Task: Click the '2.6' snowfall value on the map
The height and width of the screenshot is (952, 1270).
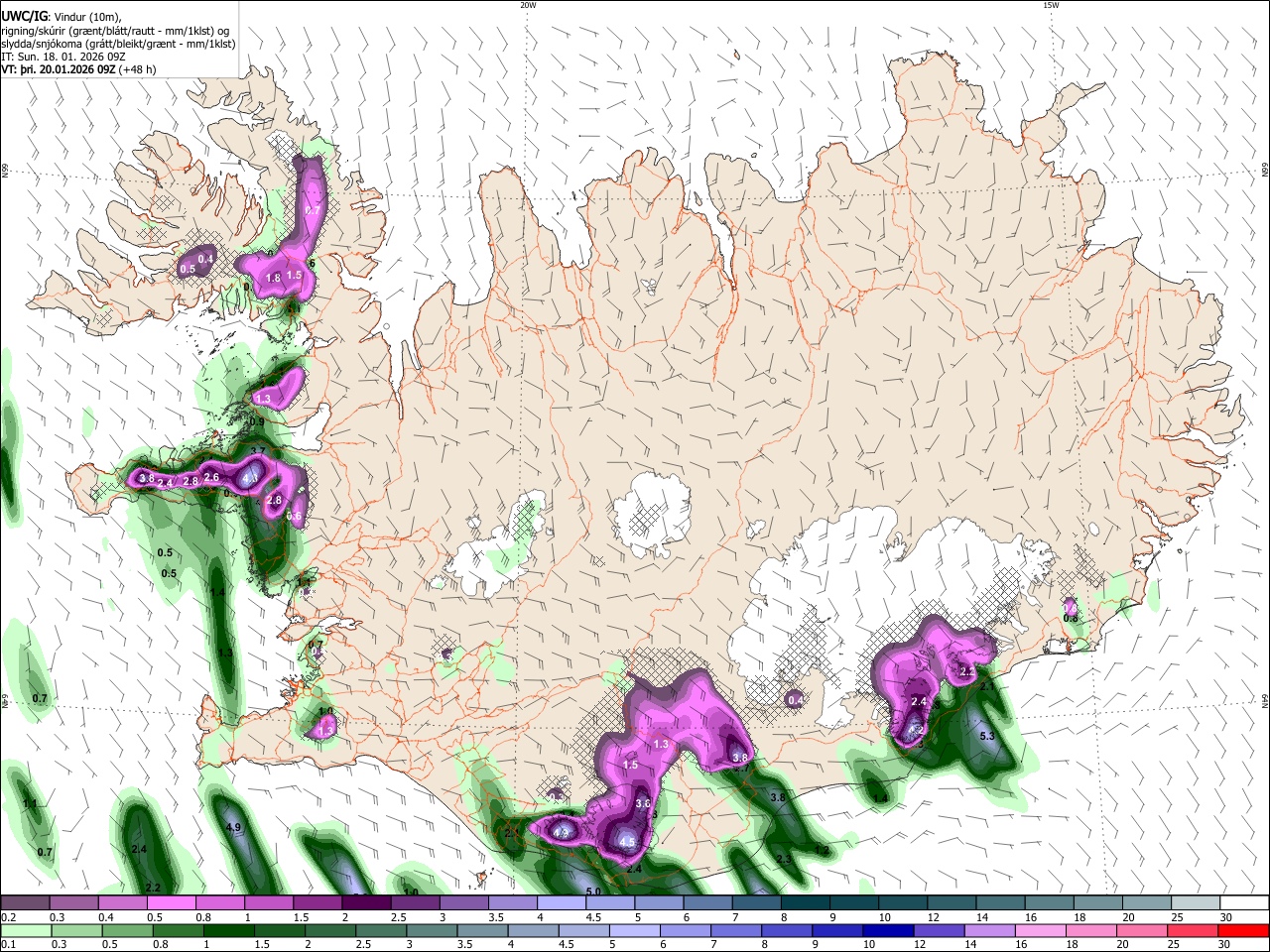Action: 211,478
